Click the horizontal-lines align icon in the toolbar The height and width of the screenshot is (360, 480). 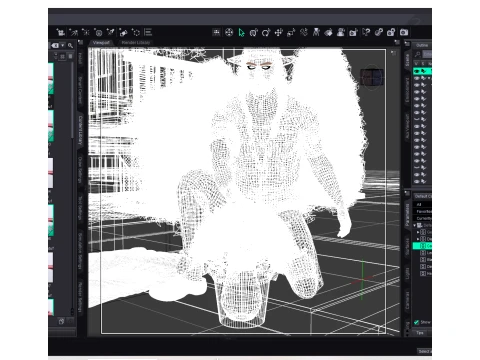[148, 32]
